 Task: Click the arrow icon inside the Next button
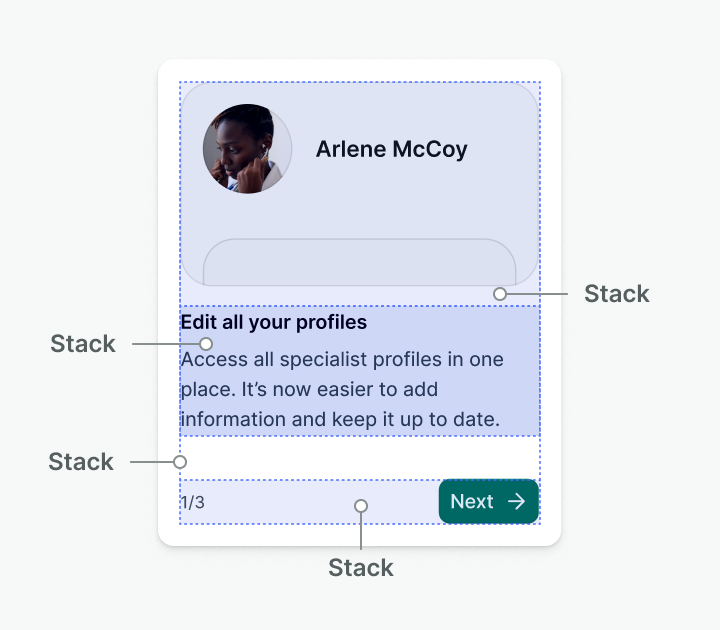tap(516, 502)
